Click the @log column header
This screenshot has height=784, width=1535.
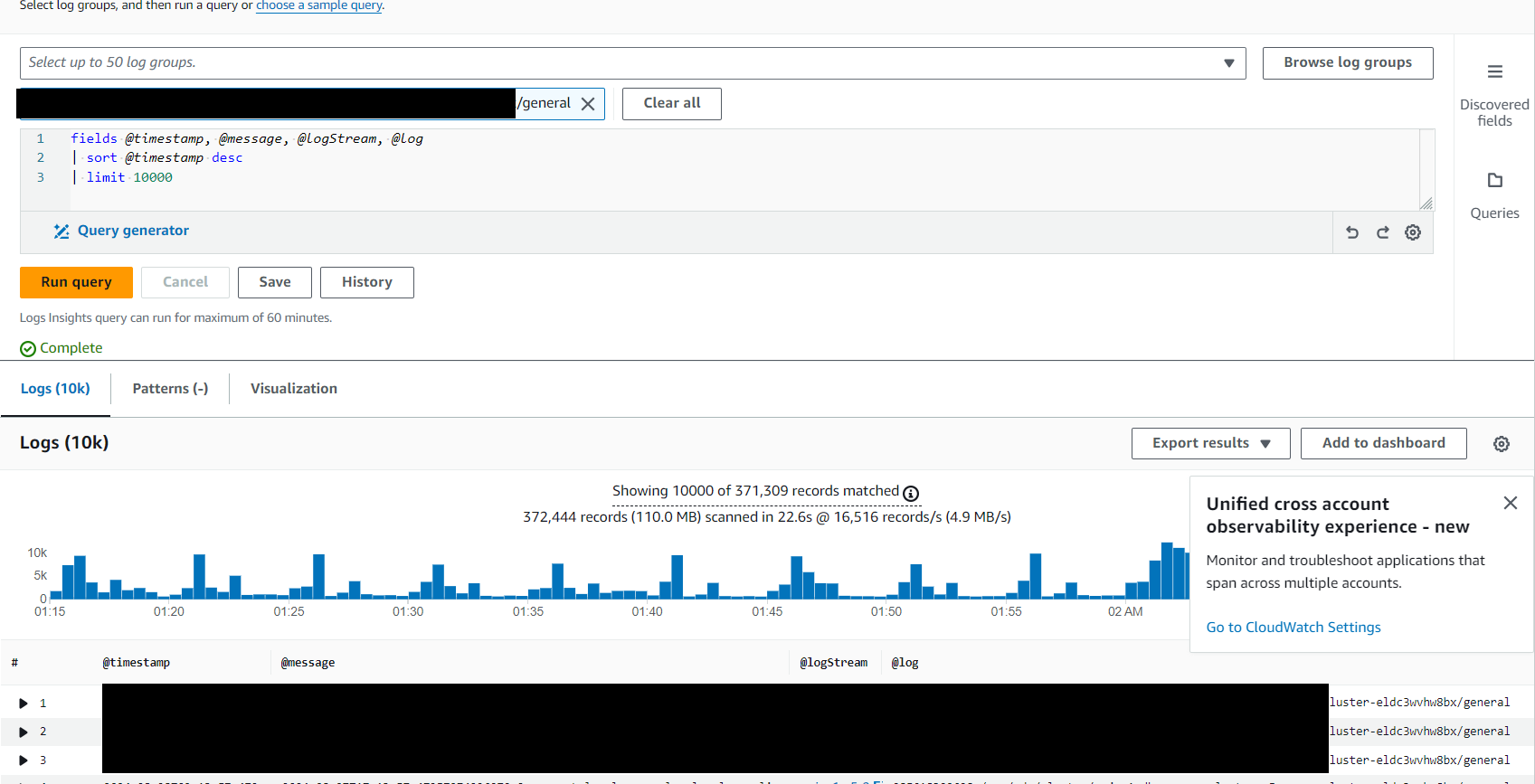point(905,663)
